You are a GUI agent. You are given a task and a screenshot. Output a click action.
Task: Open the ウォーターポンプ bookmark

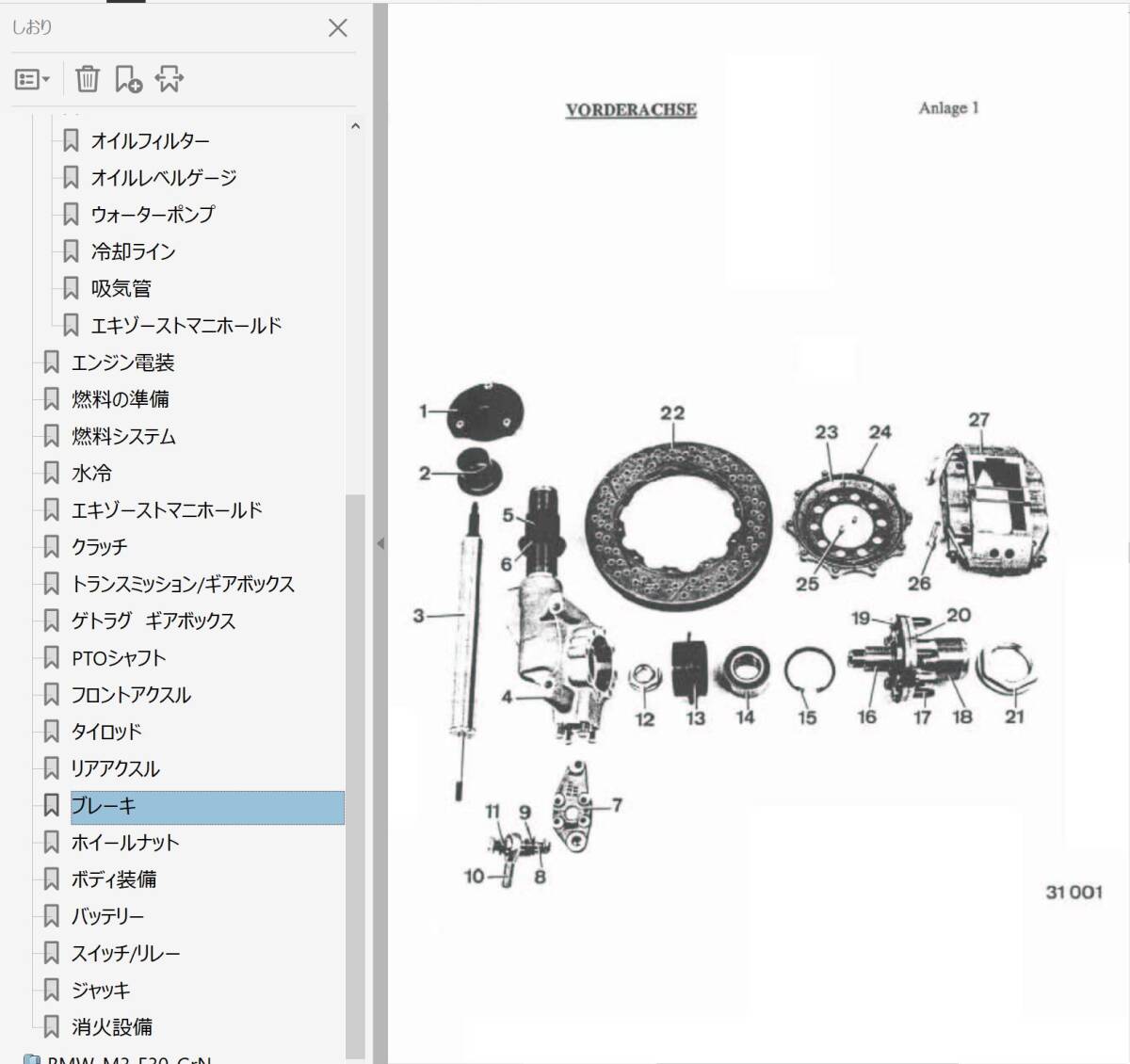153,215
